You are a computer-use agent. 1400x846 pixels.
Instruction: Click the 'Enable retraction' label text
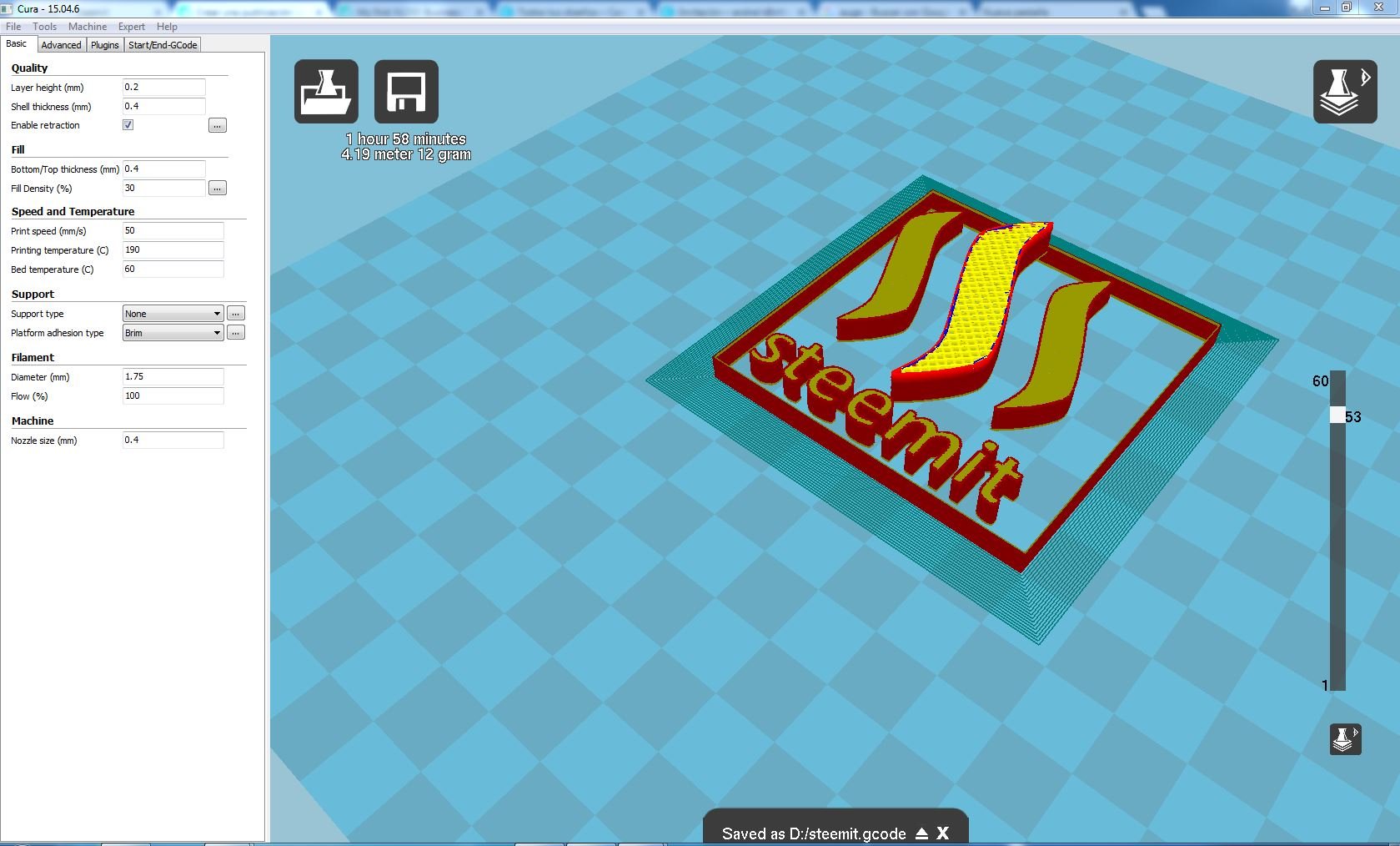tap(45, 126)
